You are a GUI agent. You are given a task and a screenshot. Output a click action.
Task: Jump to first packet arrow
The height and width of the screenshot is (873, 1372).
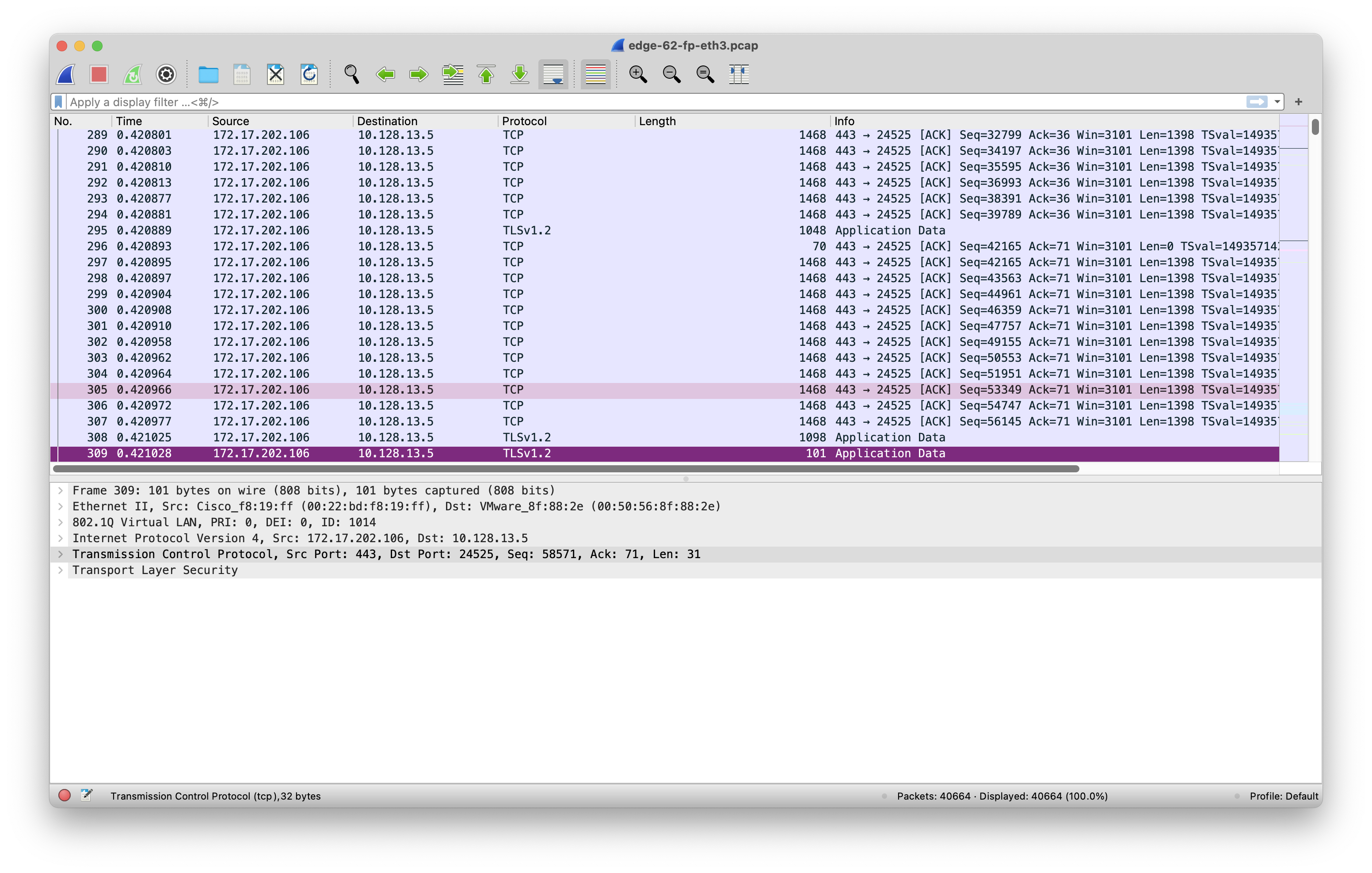click(487, 74)
